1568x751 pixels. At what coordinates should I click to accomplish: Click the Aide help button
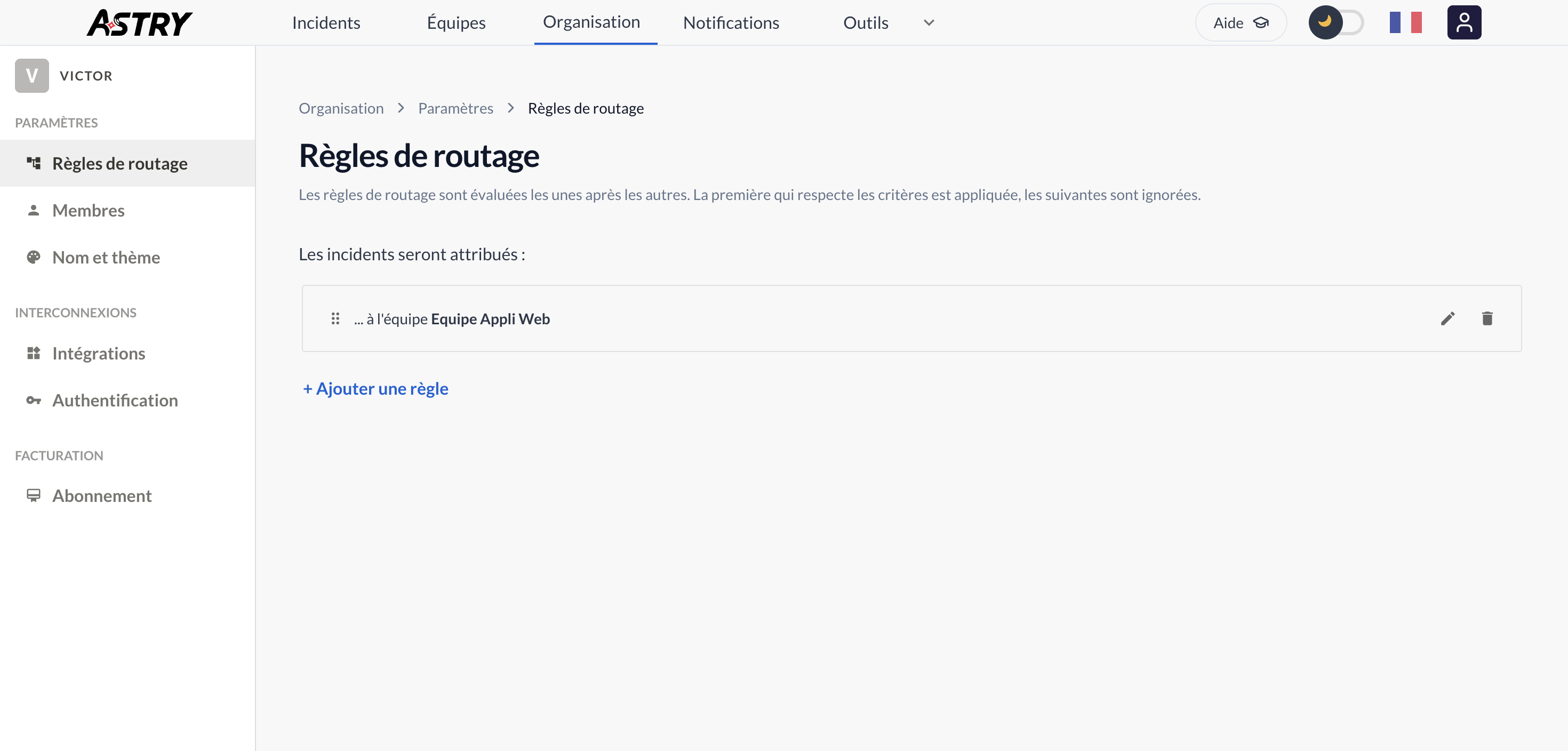point(1241,23)
